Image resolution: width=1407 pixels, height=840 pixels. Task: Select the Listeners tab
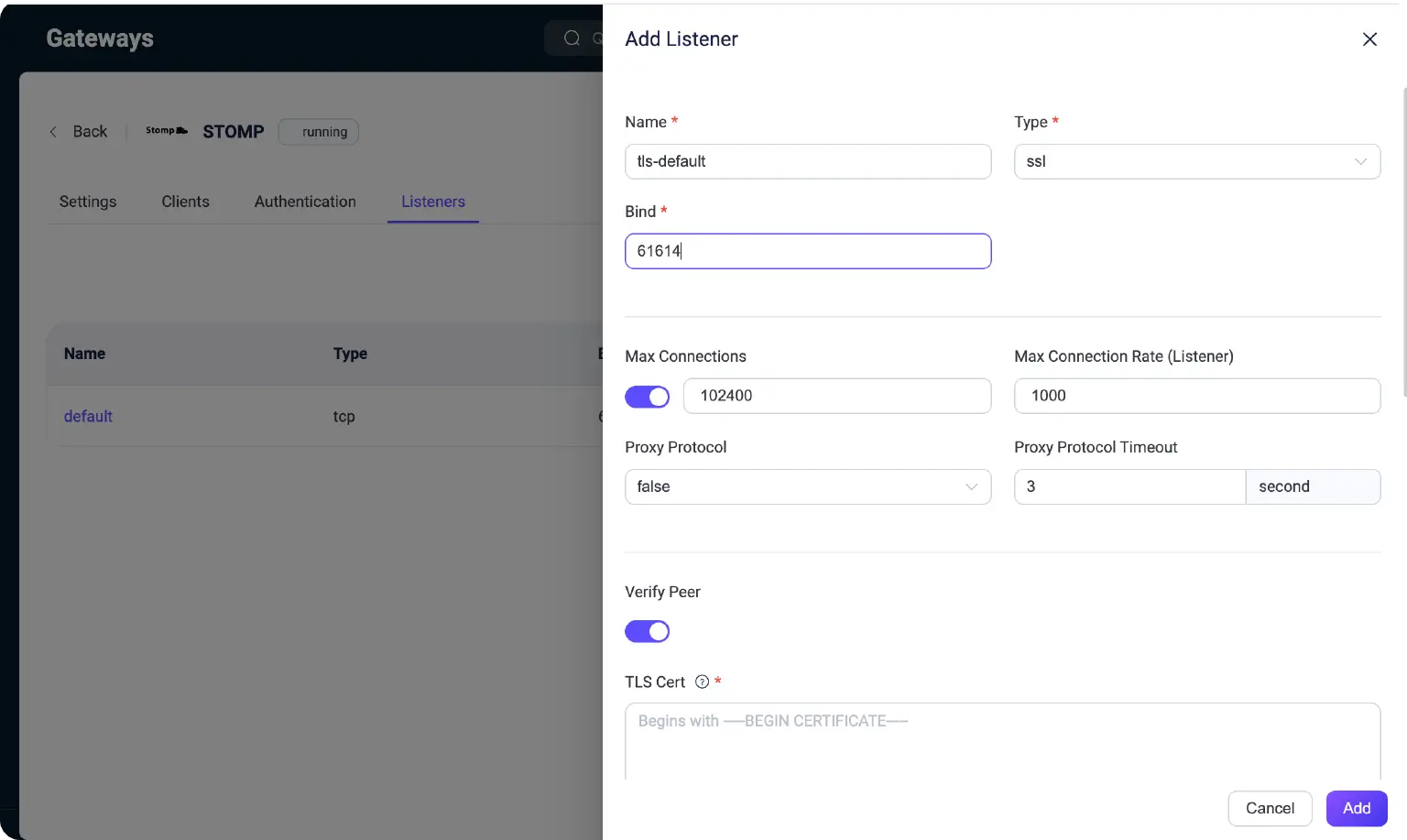click(432, 202)
